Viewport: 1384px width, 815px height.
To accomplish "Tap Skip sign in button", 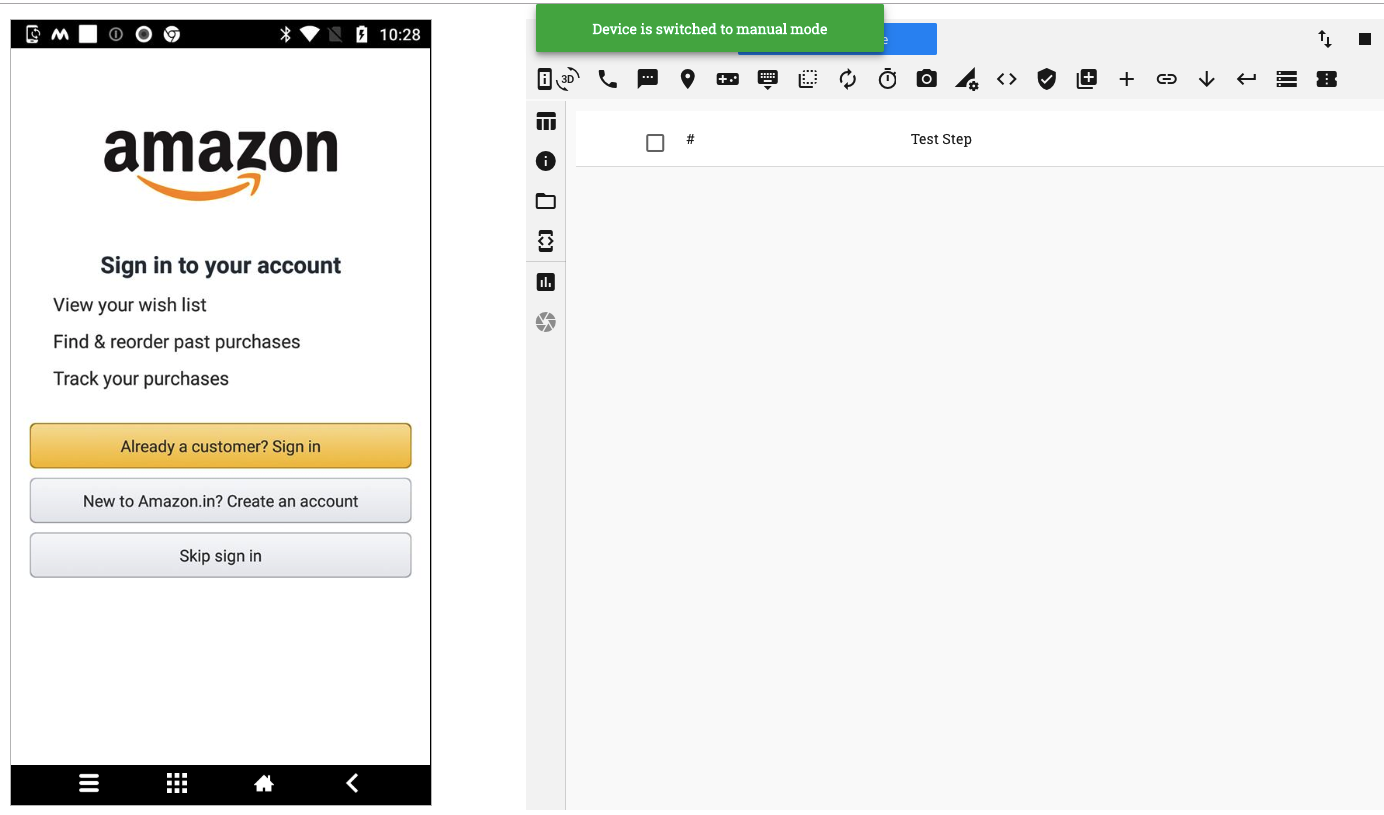I will 221,556.
